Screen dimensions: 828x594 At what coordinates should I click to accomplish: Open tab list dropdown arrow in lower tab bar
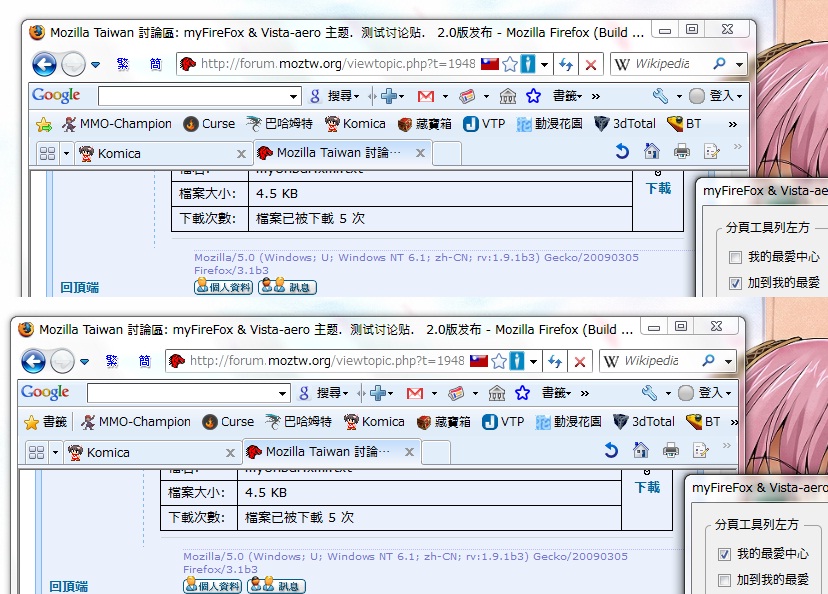(x=55, y=453)
